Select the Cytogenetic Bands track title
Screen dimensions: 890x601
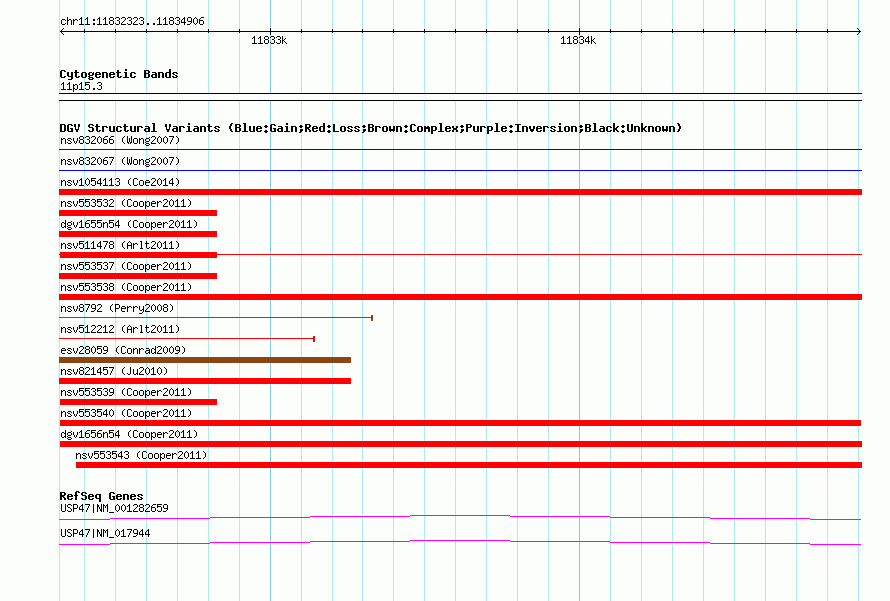coord(119,74)
